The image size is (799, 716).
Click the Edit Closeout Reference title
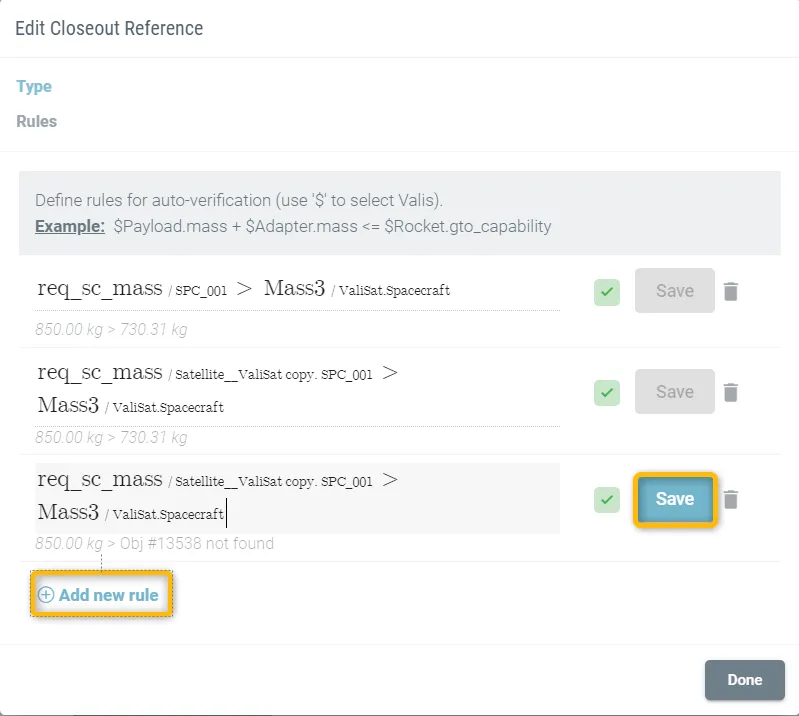point(109,28)
